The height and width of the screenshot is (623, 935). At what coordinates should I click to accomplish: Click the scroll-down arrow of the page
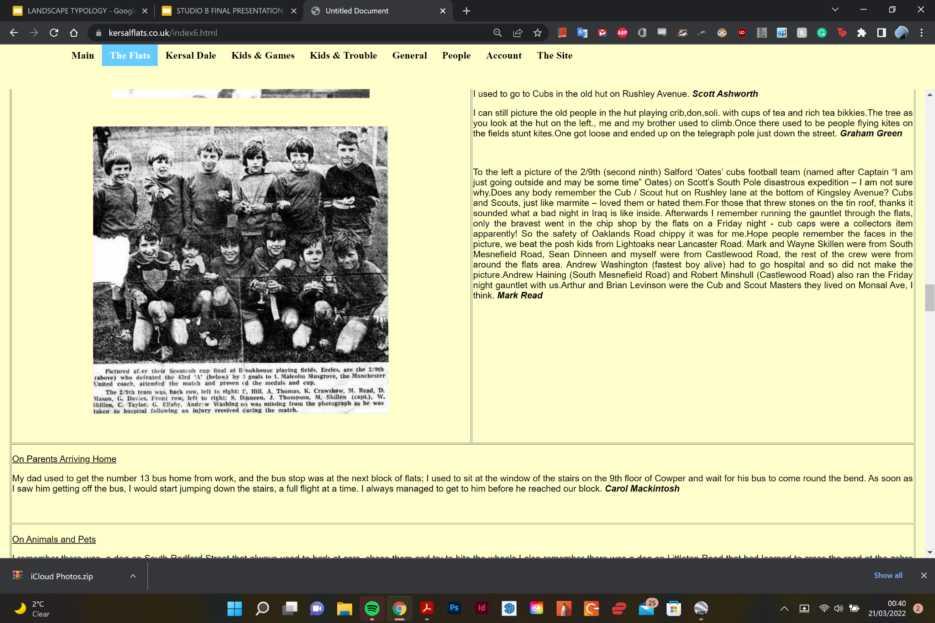pyautogui.click(x=930, y=553)
